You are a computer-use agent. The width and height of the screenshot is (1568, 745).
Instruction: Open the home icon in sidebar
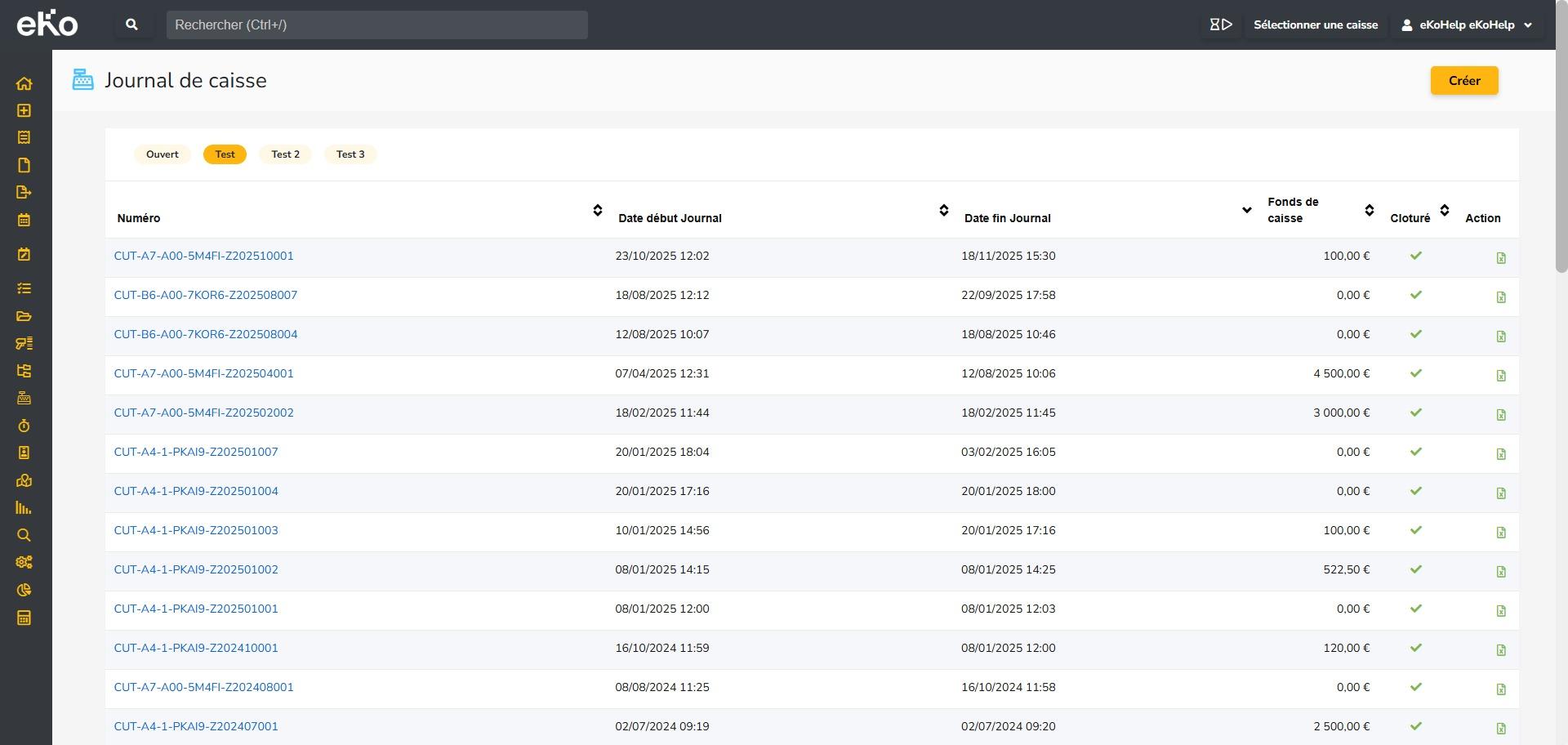24,83
